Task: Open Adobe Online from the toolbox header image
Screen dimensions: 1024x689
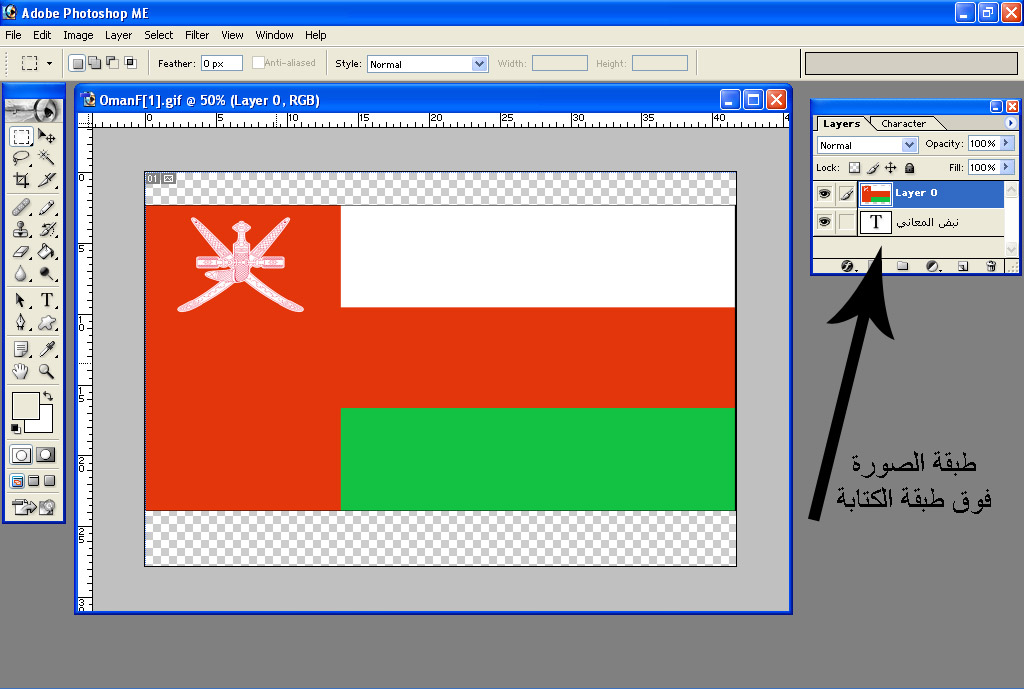Action: (x=33, y=110)
